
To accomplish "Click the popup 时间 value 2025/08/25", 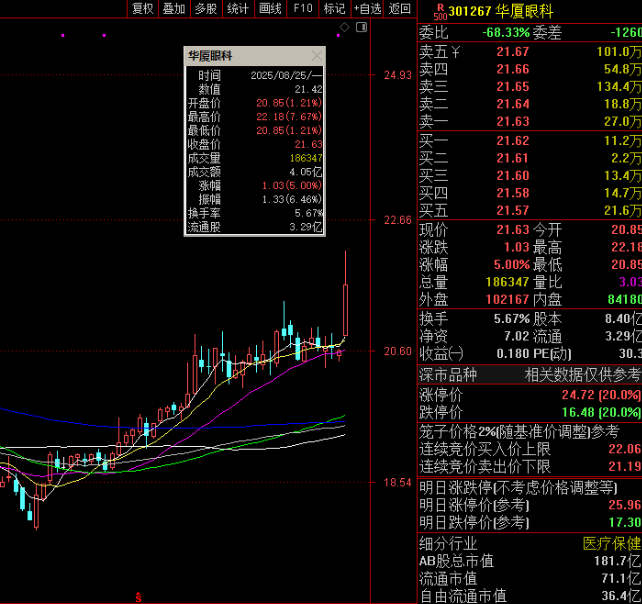I will click(286, 76).
